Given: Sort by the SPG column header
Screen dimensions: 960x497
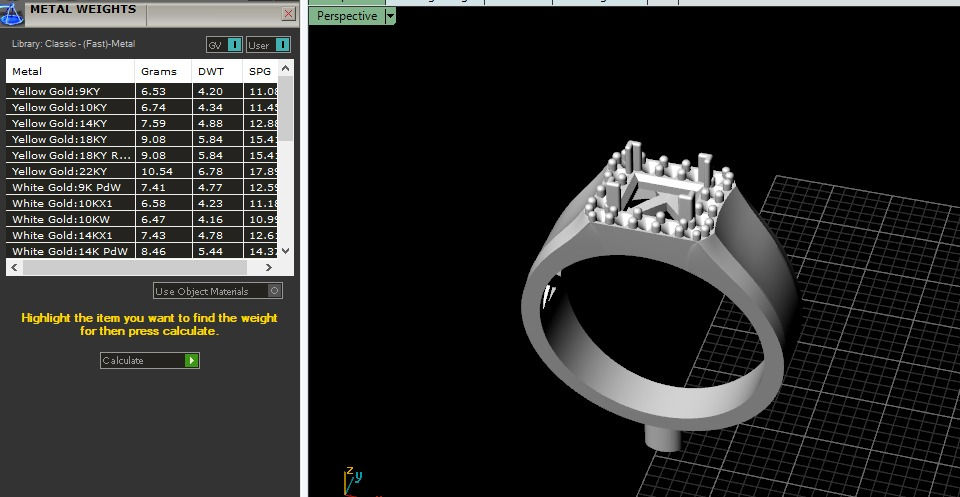Looking at the screenshot, I should (x=260, y=72).
